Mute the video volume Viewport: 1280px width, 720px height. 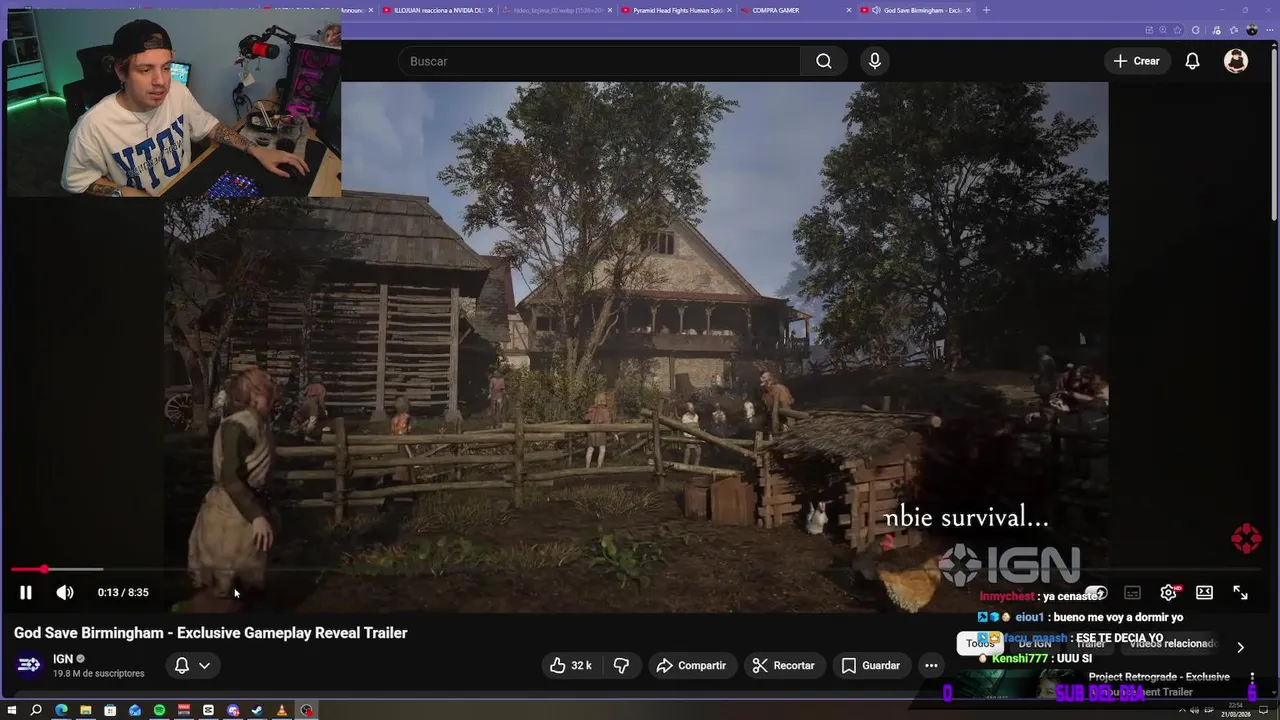pos(65,592)
